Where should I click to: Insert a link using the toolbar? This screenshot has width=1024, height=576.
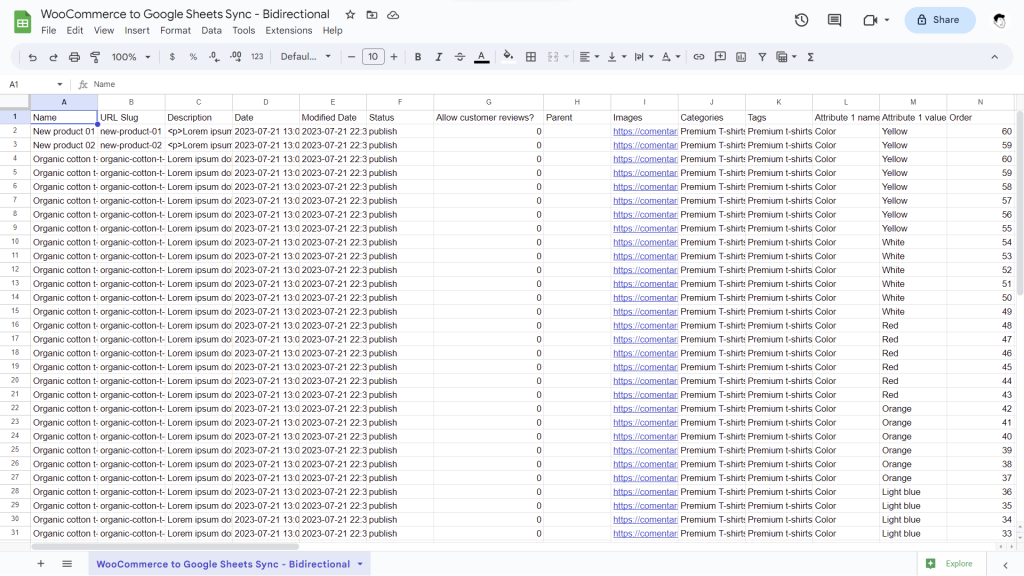coord(699,57)
